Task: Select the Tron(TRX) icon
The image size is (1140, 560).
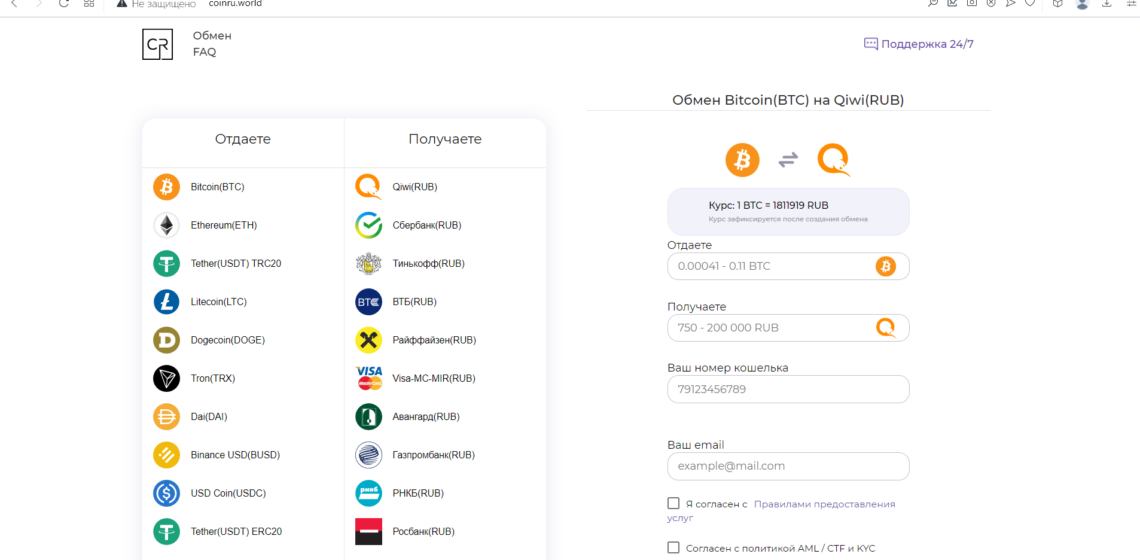Action: 166,378
